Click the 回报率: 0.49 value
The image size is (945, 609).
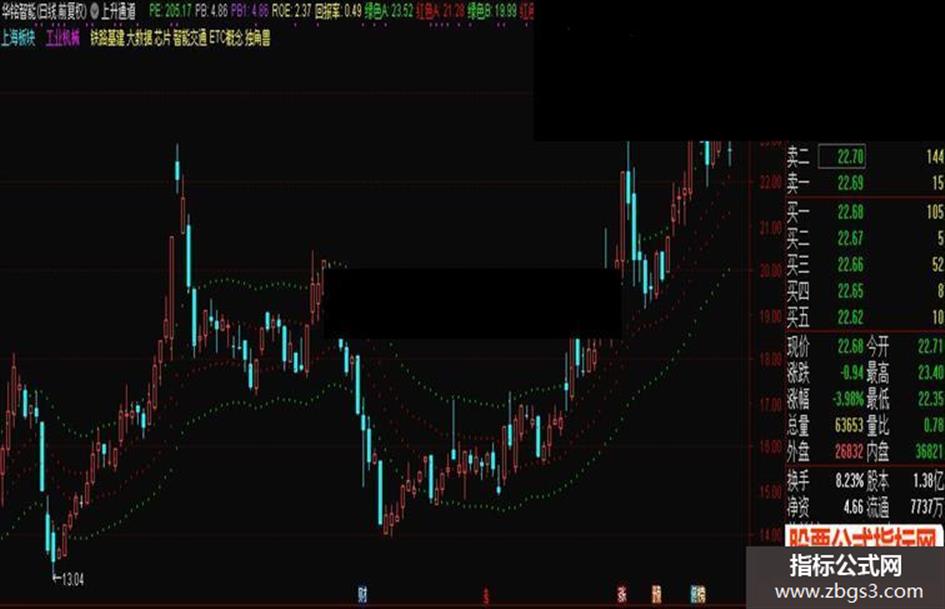pos(338,11)
